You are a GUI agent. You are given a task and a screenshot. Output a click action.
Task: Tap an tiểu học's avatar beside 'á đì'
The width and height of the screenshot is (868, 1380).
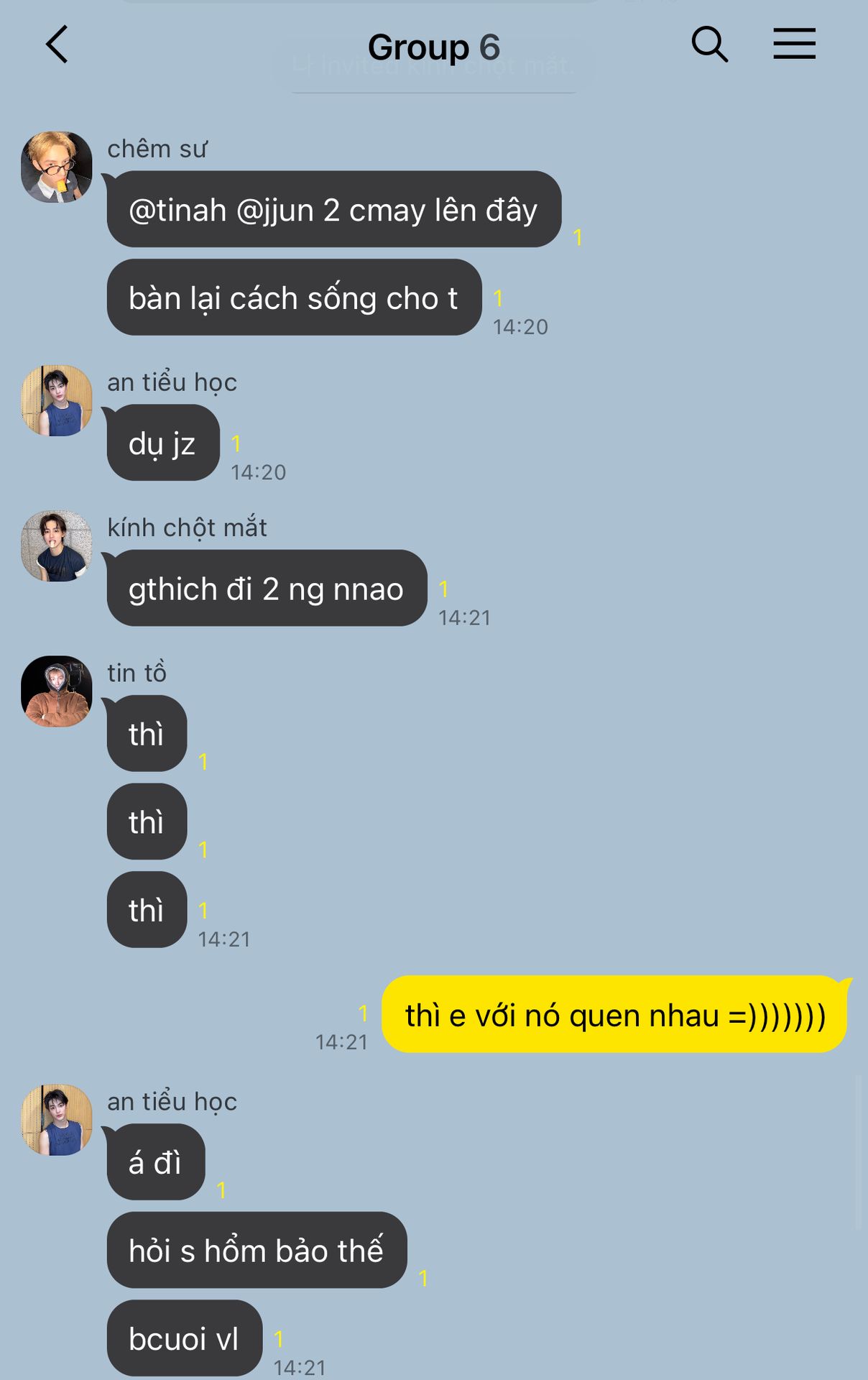pos(57,1120)
